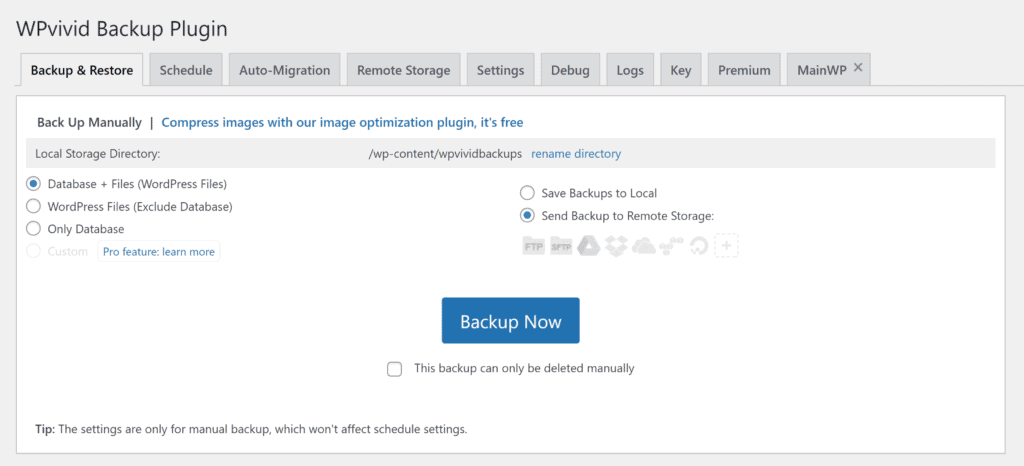
Task: Select the FTP remote storage icon
Action: point(534,247)
